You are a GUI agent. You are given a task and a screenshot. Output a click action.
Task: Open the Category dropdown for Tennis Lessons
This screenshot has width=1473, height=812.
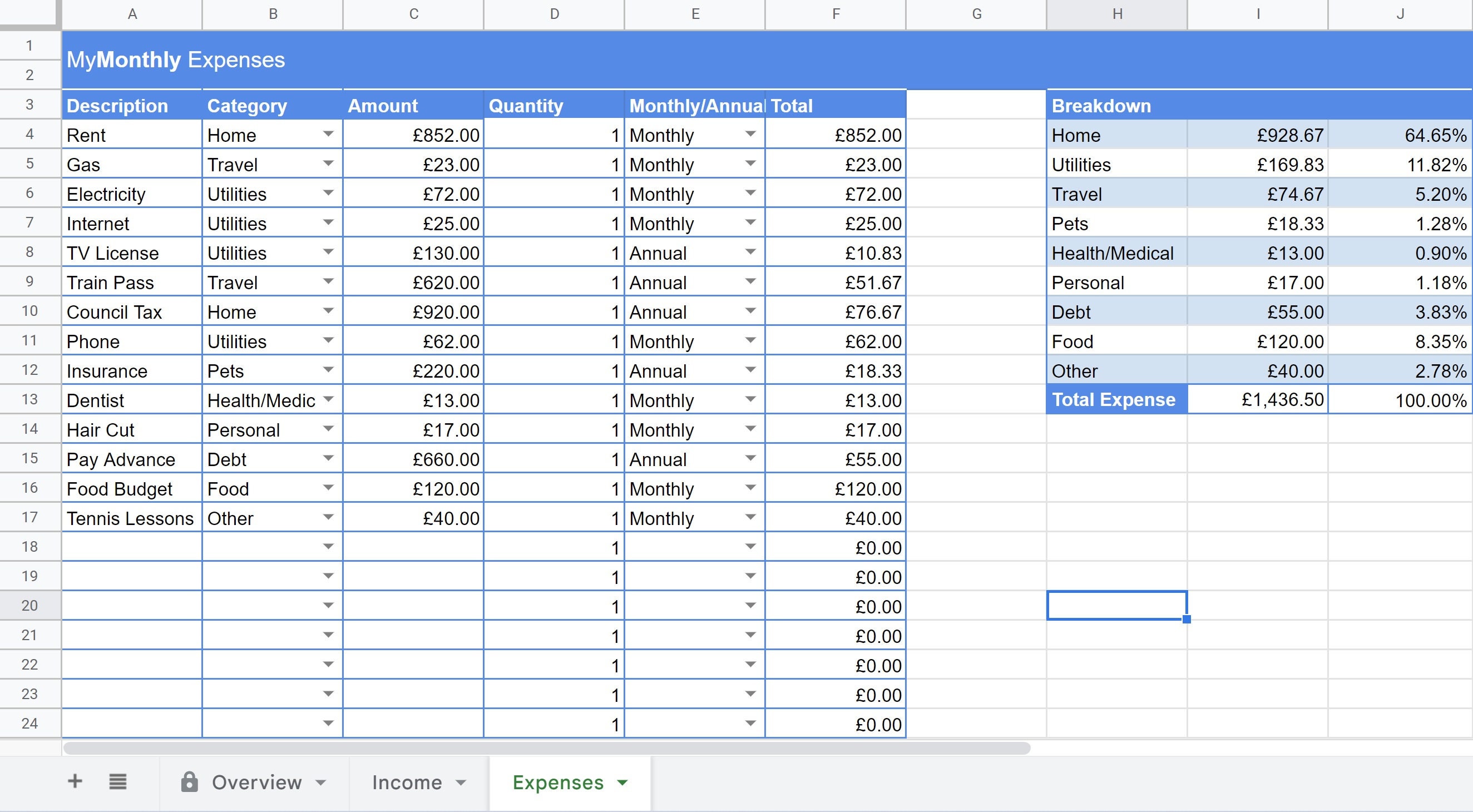click(x=328, y=517)
